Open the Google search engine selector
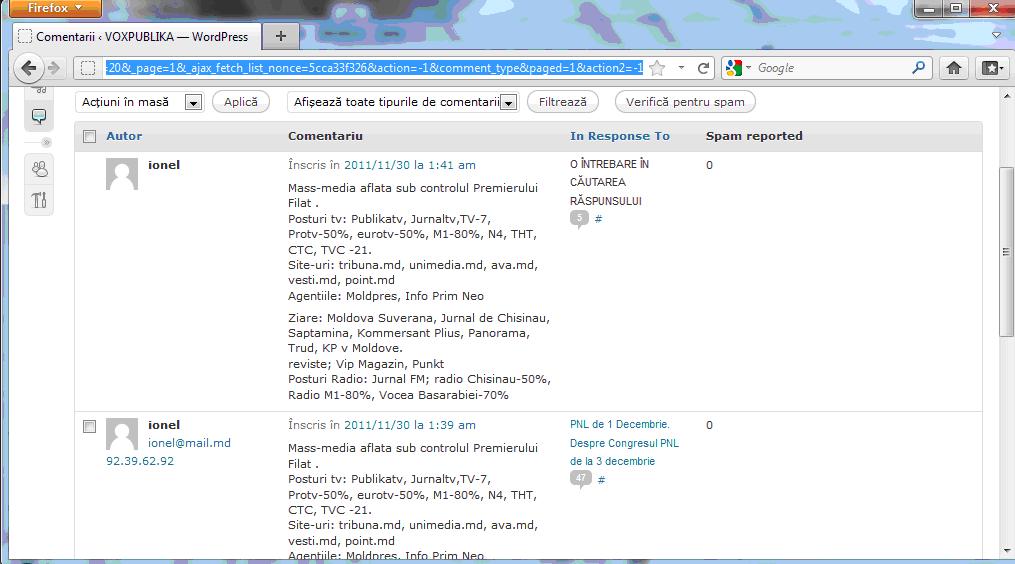1015x564 pixels. click(x=738, y=68)
